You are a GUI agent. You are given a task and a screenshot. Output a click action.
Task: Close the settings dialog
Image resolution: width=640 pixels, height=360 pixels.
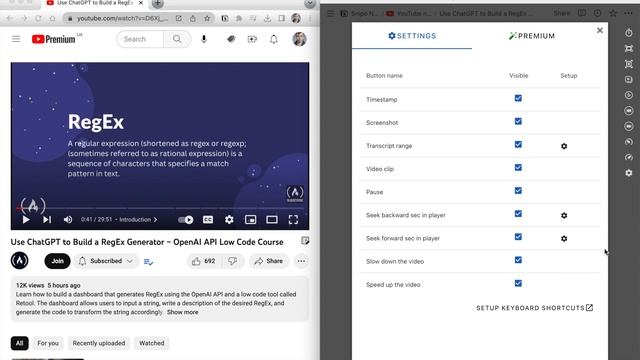click(x=600, y=30)
